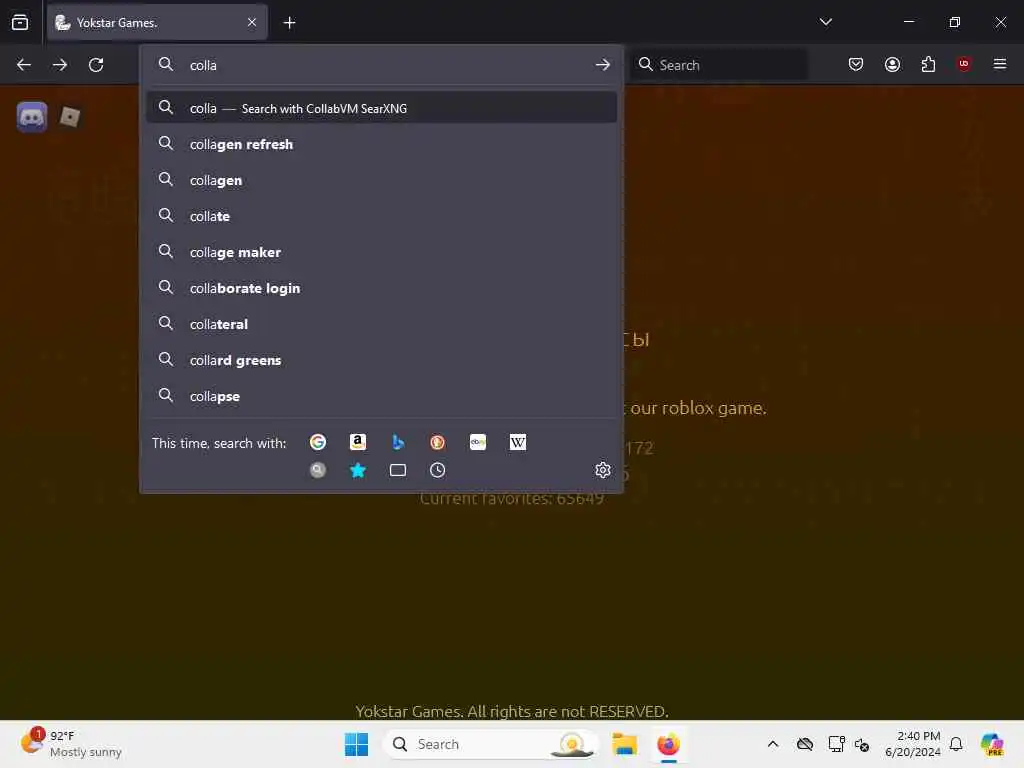
Task: Open the Copilot preview icon
Action: (x=992, y=744)
